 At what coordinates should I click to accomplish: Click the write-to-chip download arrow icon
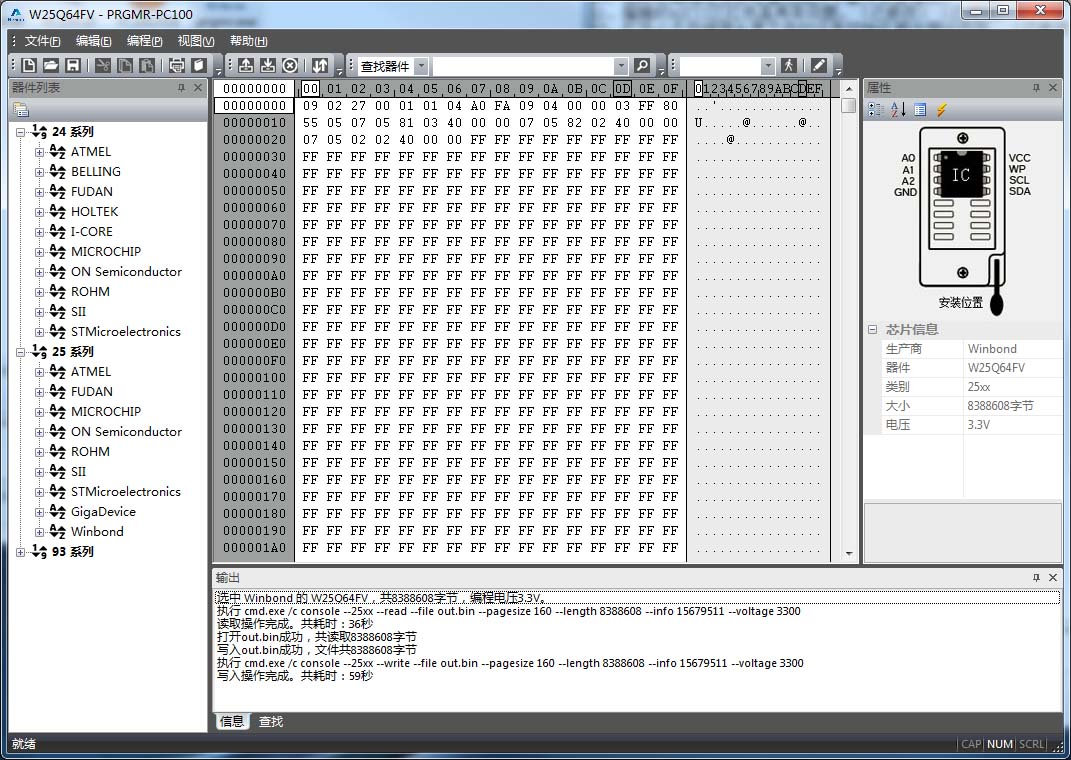click(268, 66)
